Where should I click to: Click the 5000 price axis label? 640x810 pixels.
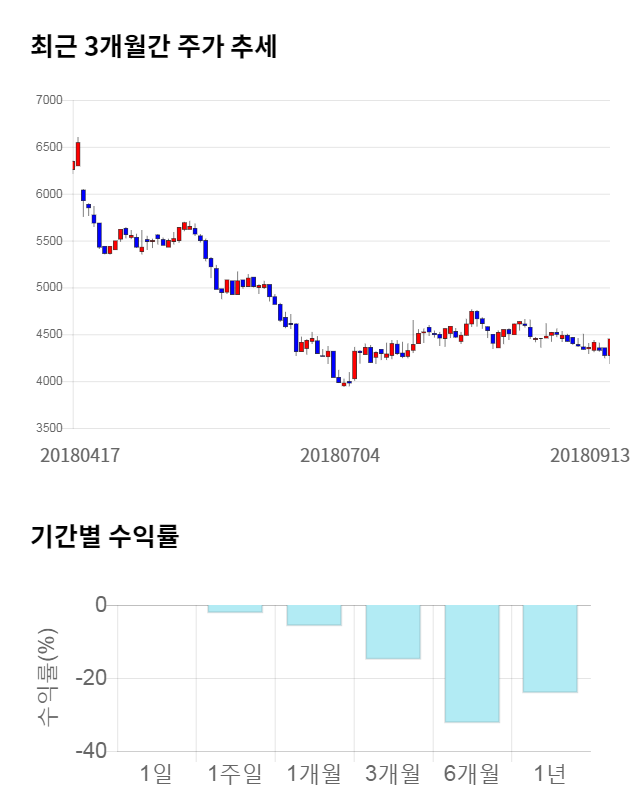(x=48, y=288)
